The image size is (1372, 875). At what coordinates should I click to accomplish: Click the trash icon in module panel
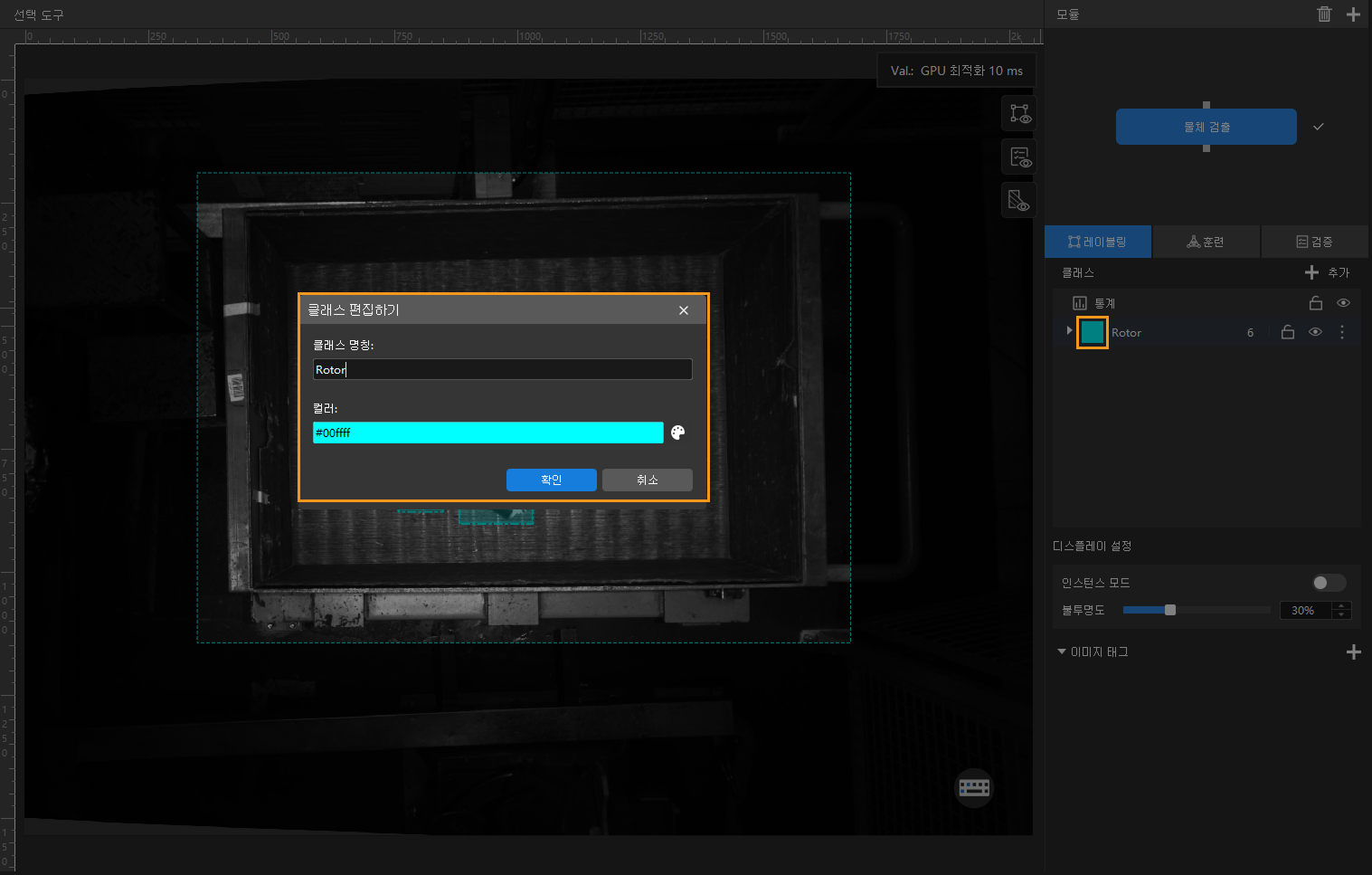pos(1324,14)
